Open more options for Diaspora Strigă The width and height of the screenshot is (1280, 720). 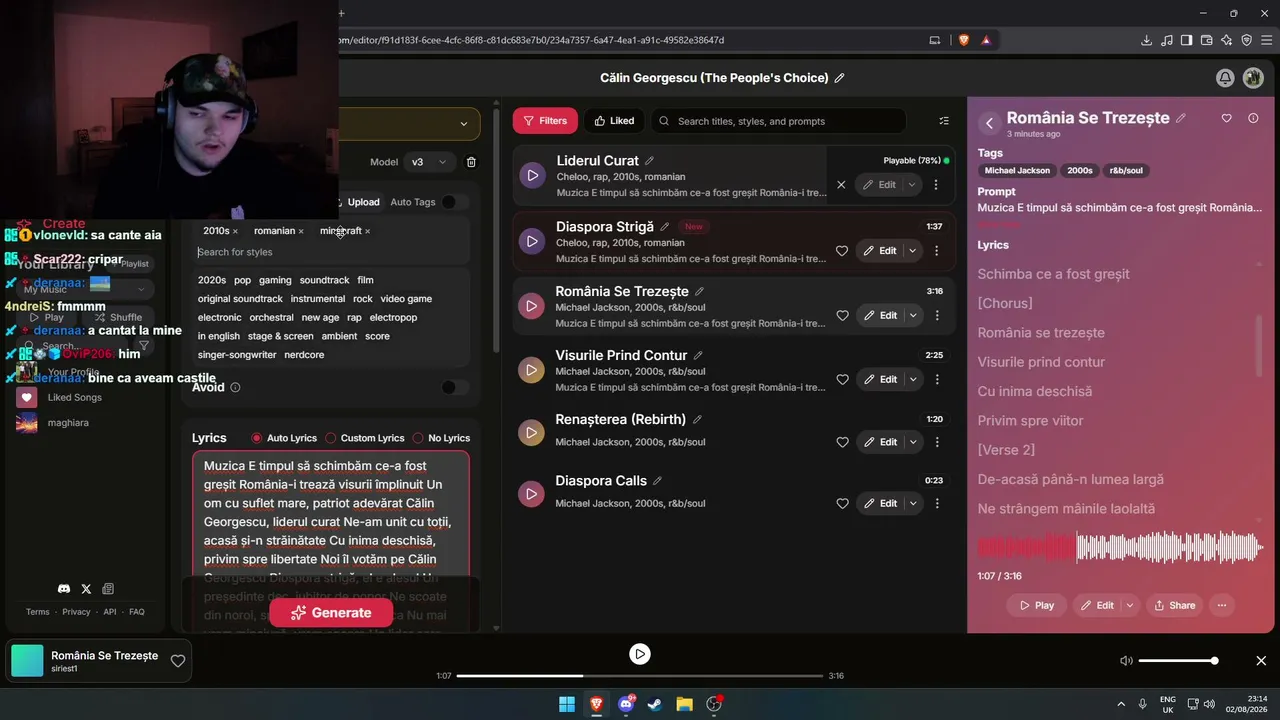click(936, 251)
